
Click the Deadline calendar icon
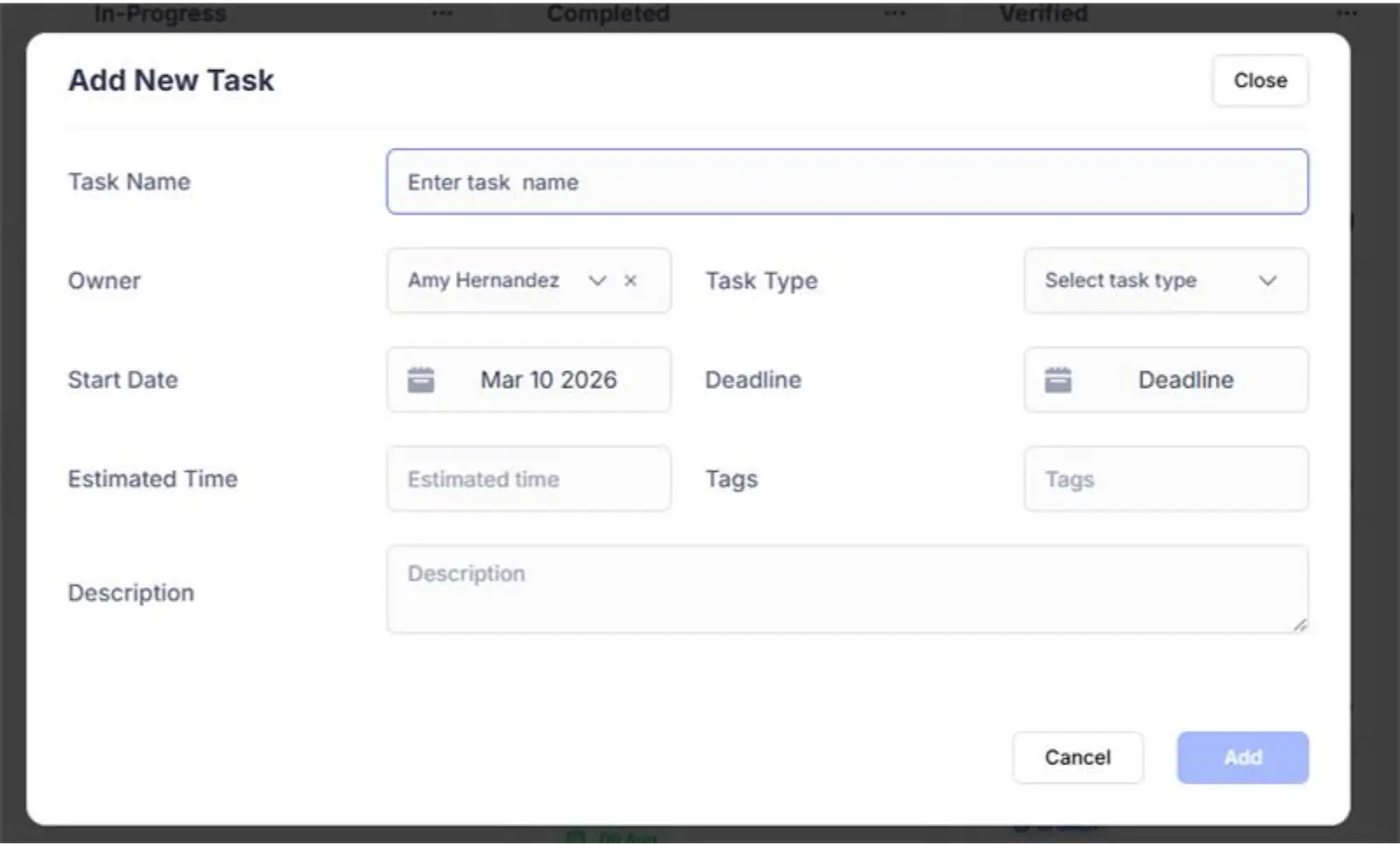(x=1058, y=380)
